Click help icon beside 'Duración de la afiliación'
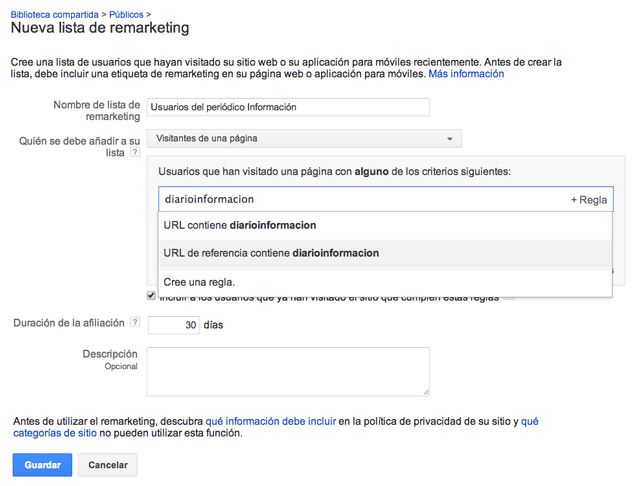The image size is (640, 486). pyautogui.click(x=134, y=323)
